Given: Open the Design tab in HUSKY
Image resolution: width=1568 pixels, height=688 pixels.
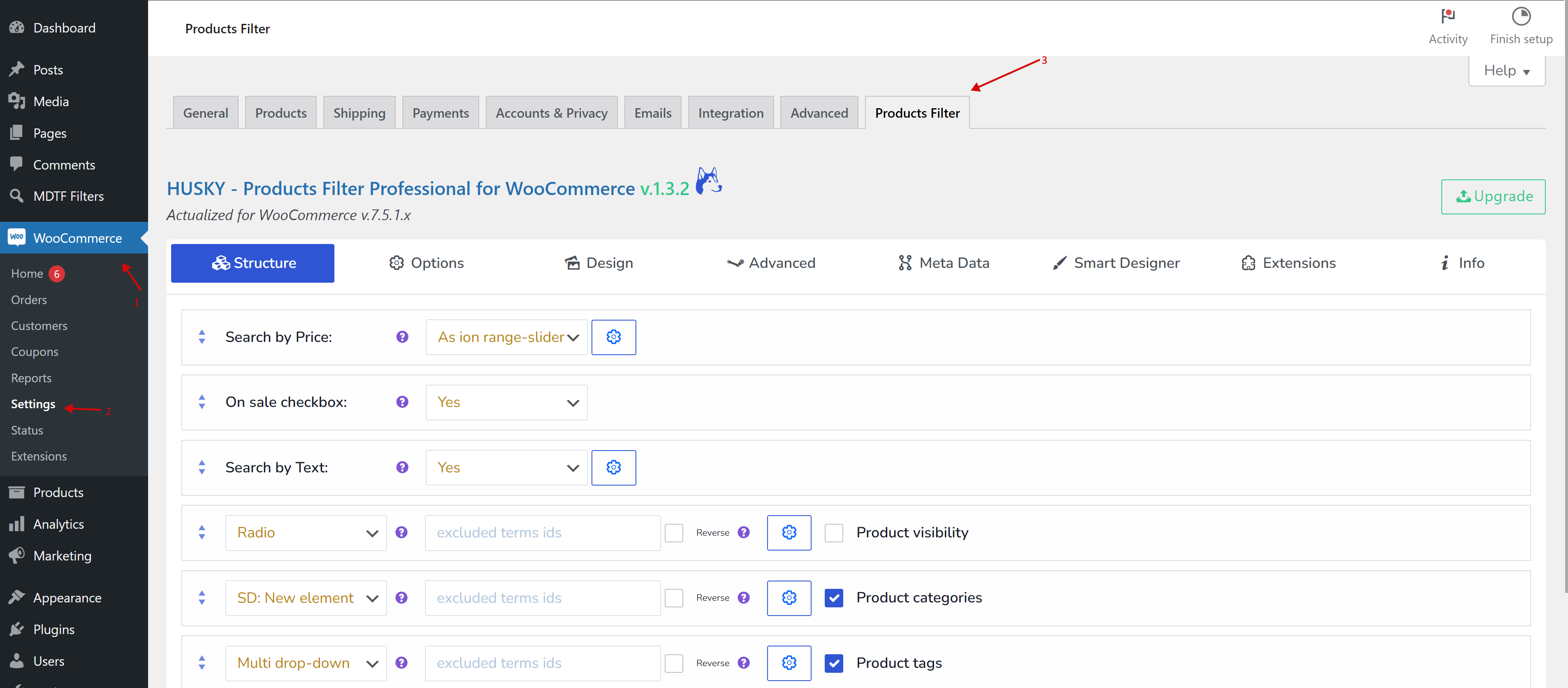Looking at the screenshot, I should pyautogui.click(x=599, y=263).
